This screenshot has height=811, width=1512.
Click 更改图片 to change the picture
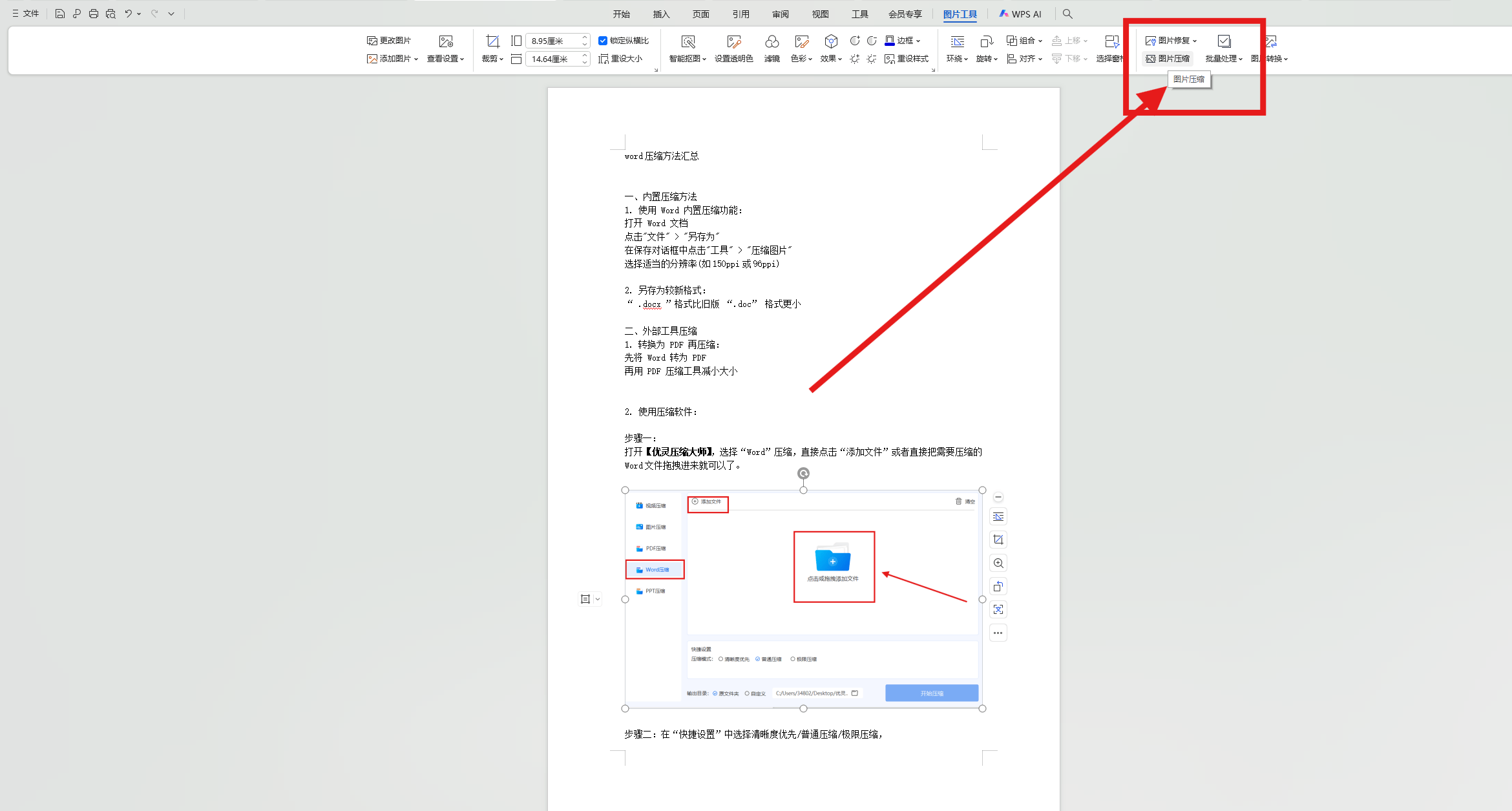[x=390, y=39]
